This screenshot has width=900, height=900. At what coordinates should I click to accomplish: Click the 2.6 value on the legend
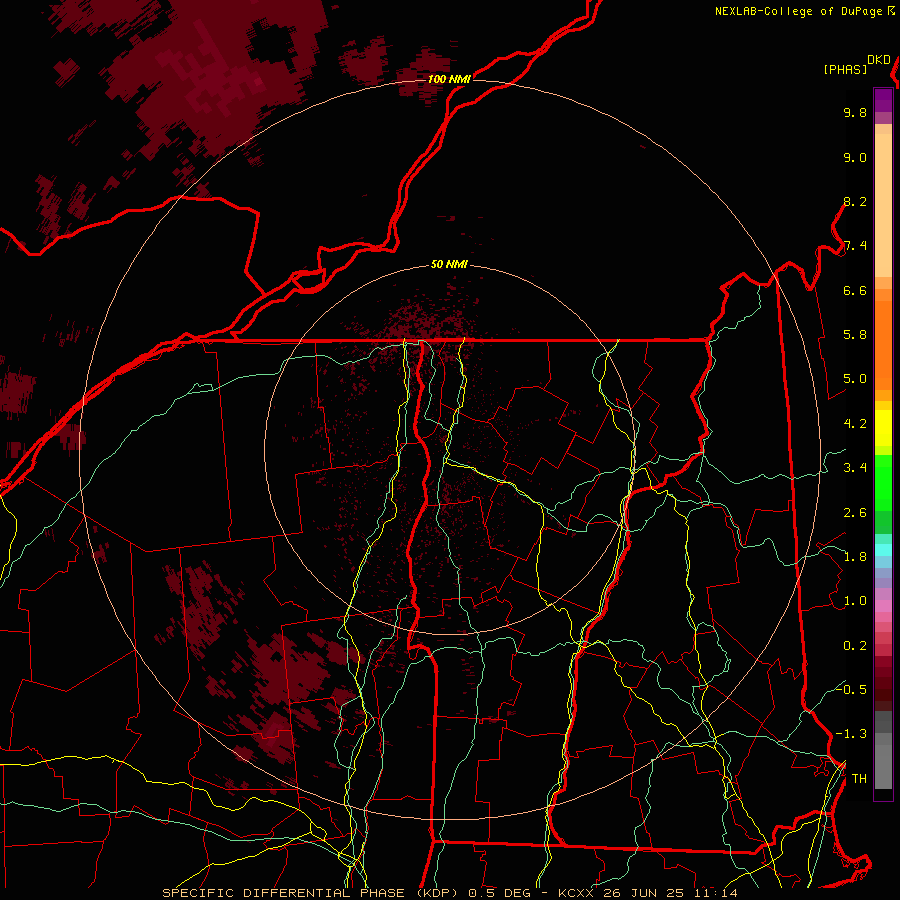(x=855, y=513)
